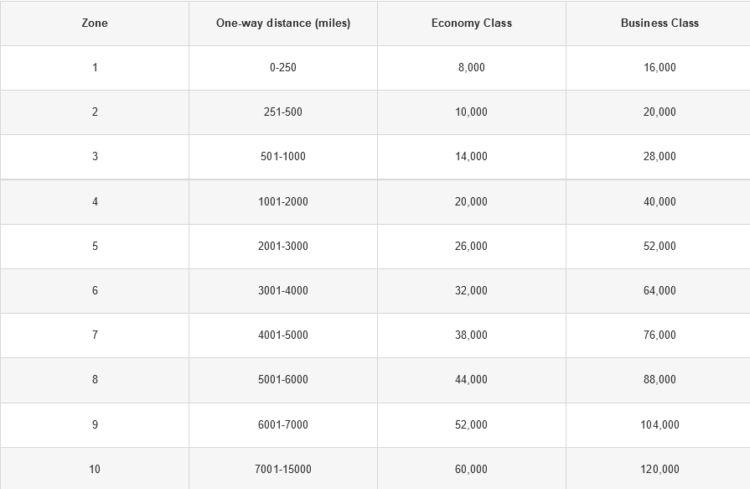Click the 38,000 economy value
The image size is (750, 489).
click(x=472, y=335)
